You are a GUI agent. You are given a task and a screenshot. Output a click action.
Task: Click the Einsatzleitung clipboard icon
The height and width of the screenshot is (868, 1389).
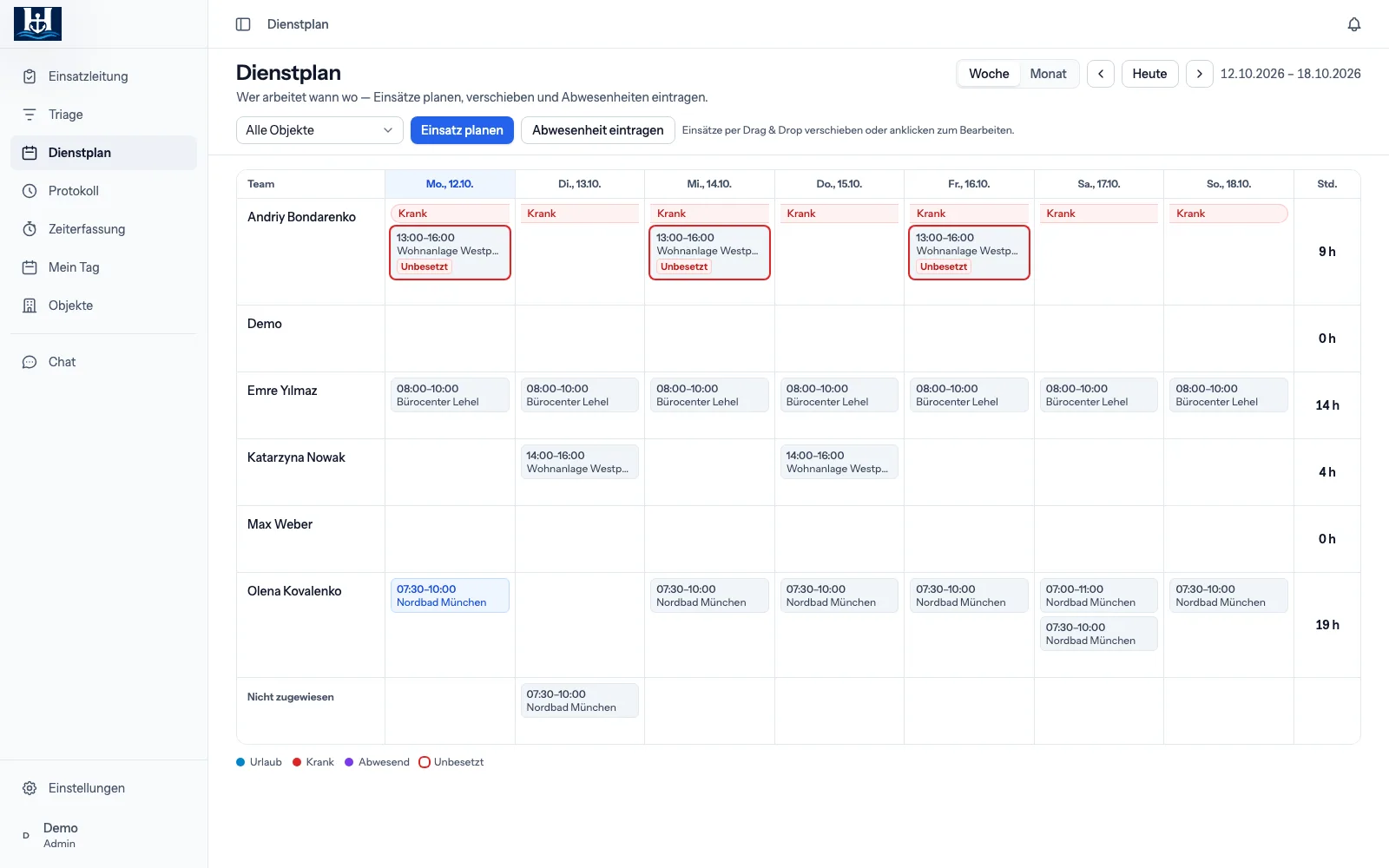click(30, 76)
